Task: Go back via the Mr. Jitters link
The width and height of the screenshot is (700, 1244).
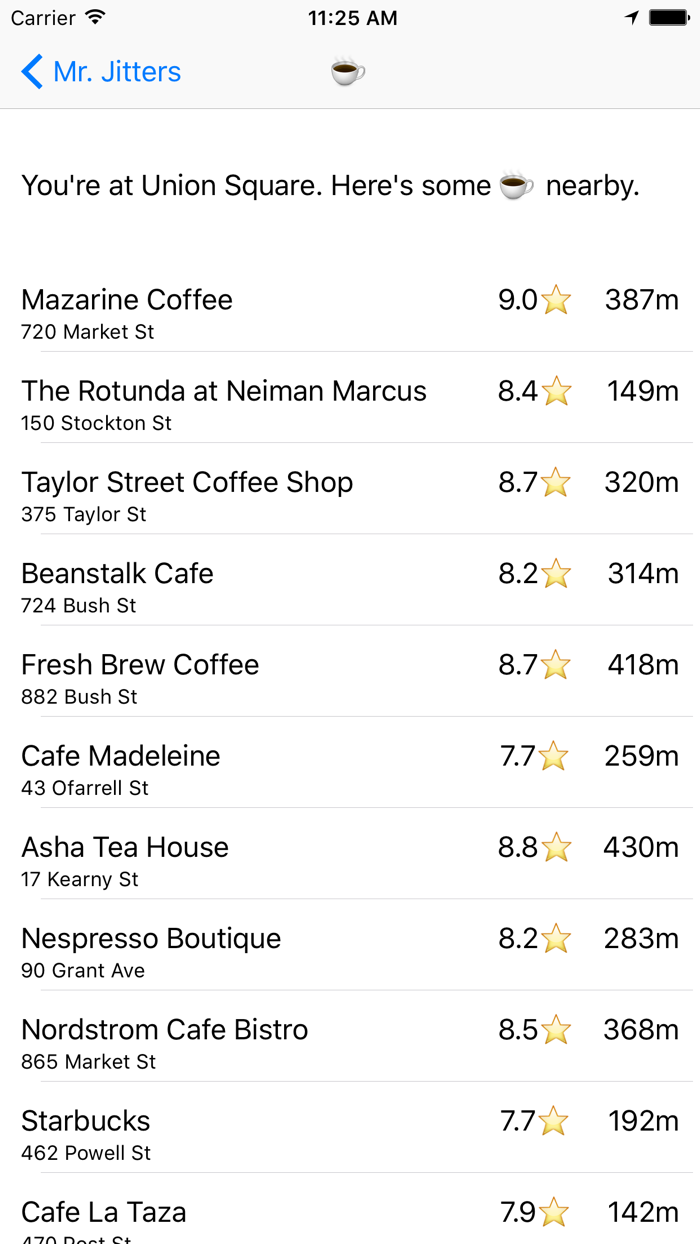Action: coord(117,72)
